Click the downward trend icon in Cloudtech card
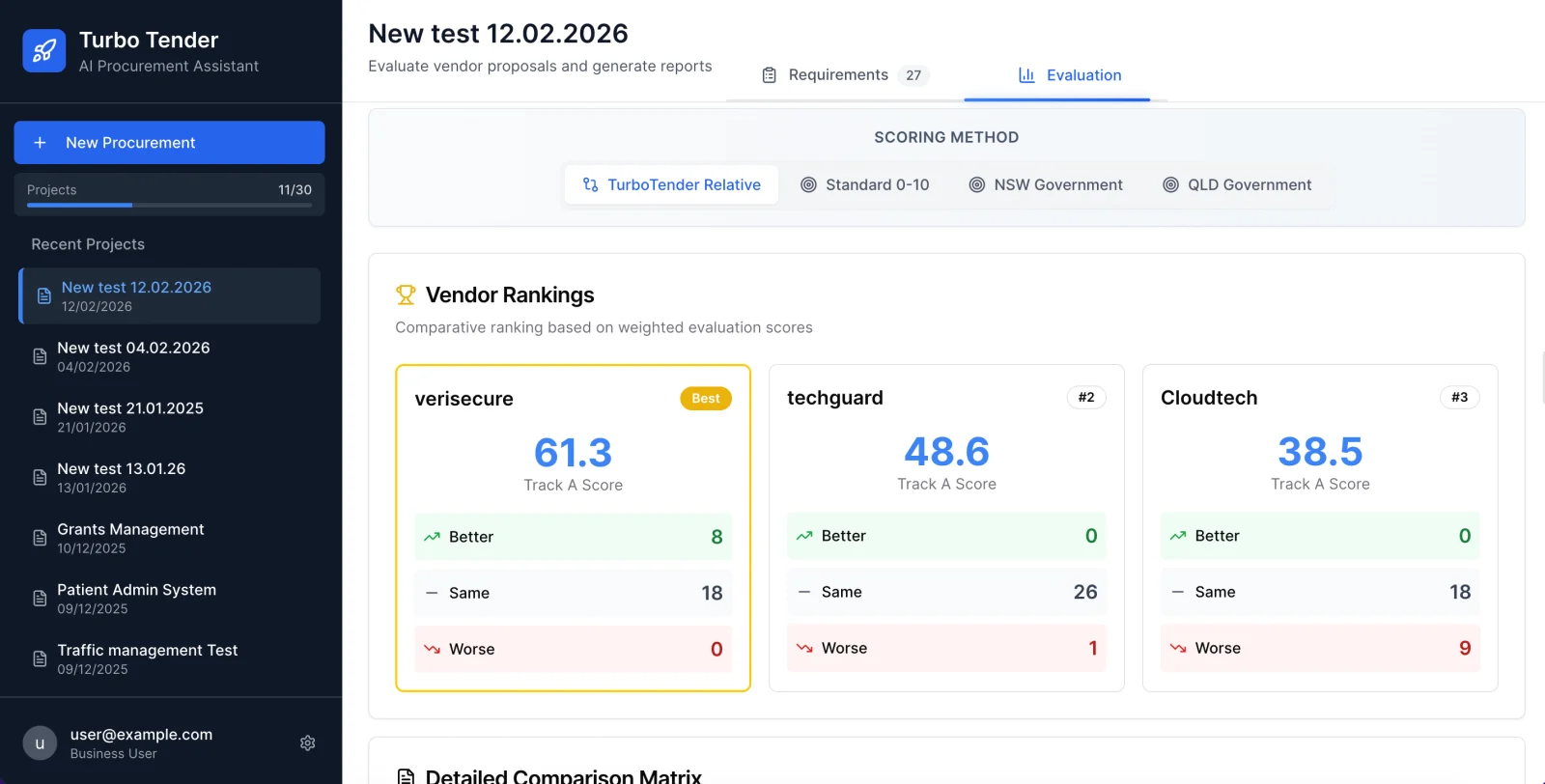 (1178, 648)
